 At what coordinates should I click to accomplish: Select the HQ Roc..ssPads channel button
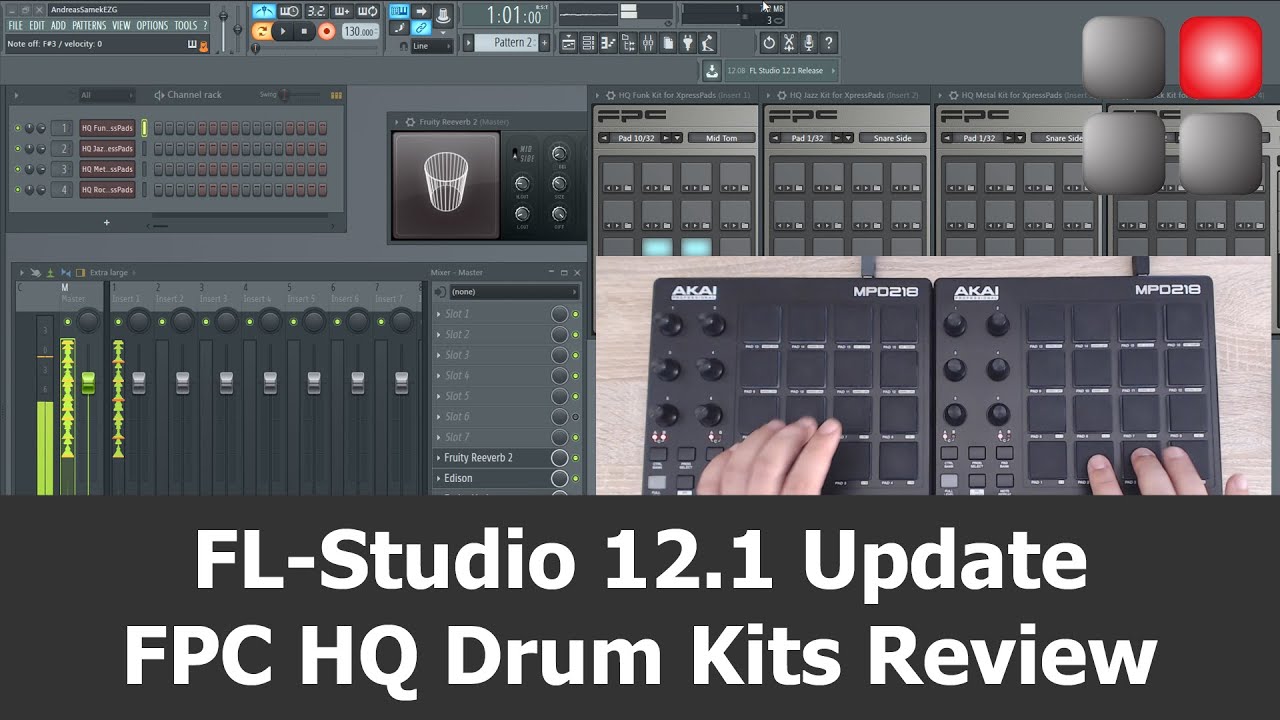pos(107,190)
